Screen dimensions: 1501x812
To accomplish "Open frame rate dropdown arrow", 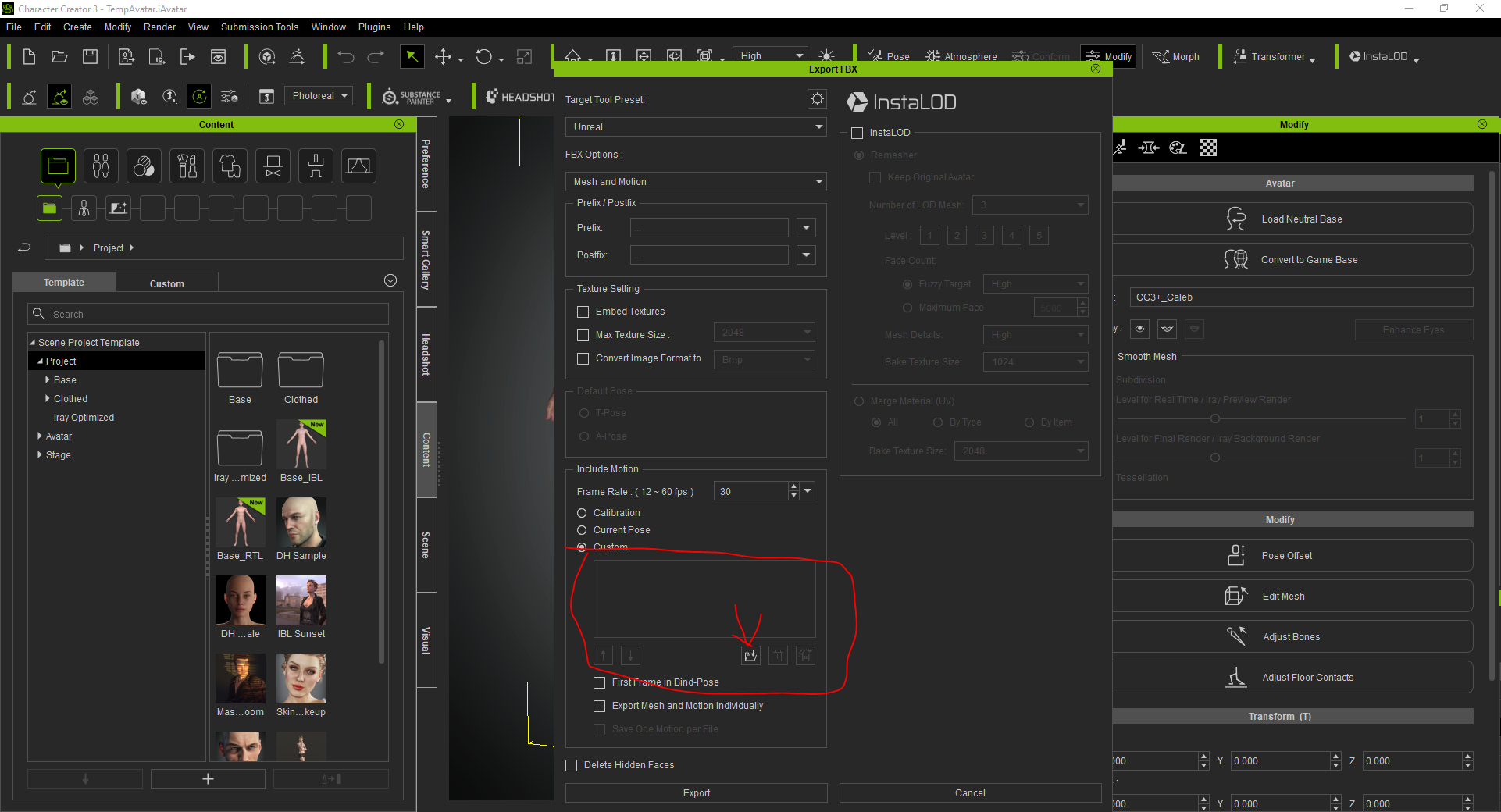I will pyautogui.click(x=808, y=491).
